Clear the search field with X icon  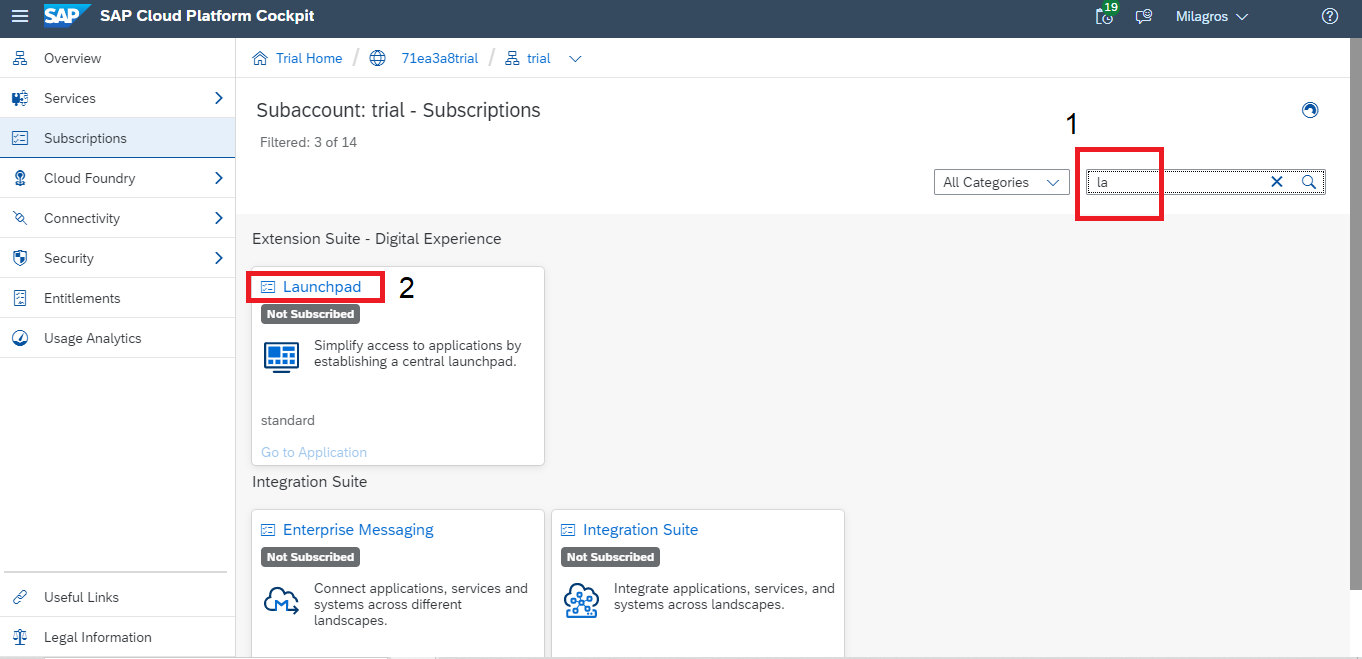tap(1277, 182)
